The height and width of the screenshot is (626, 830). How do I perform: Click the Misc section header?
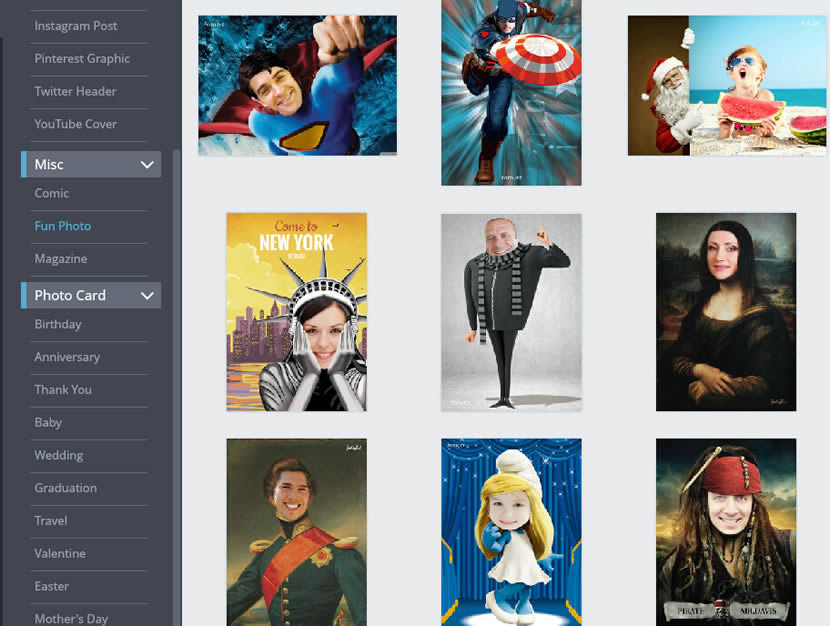pos(91,165)
